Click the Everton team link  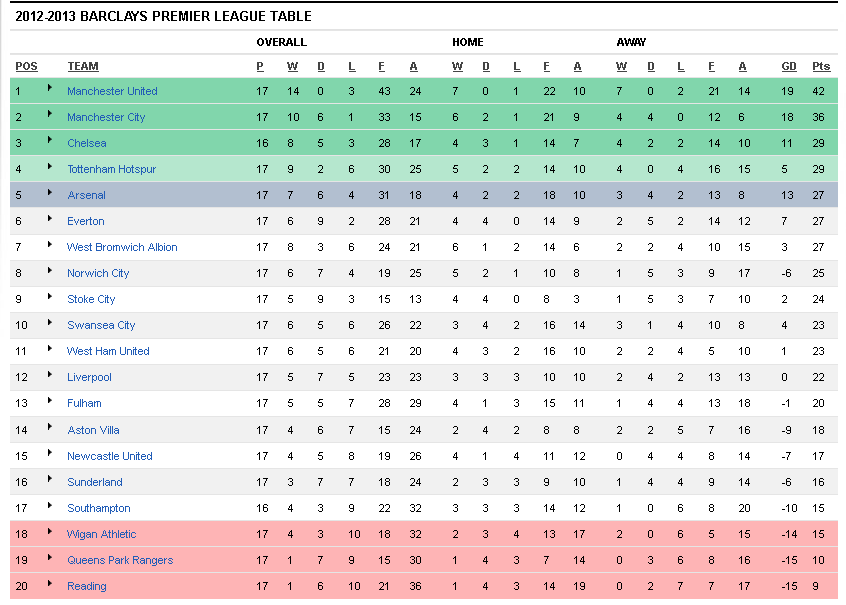85,221
